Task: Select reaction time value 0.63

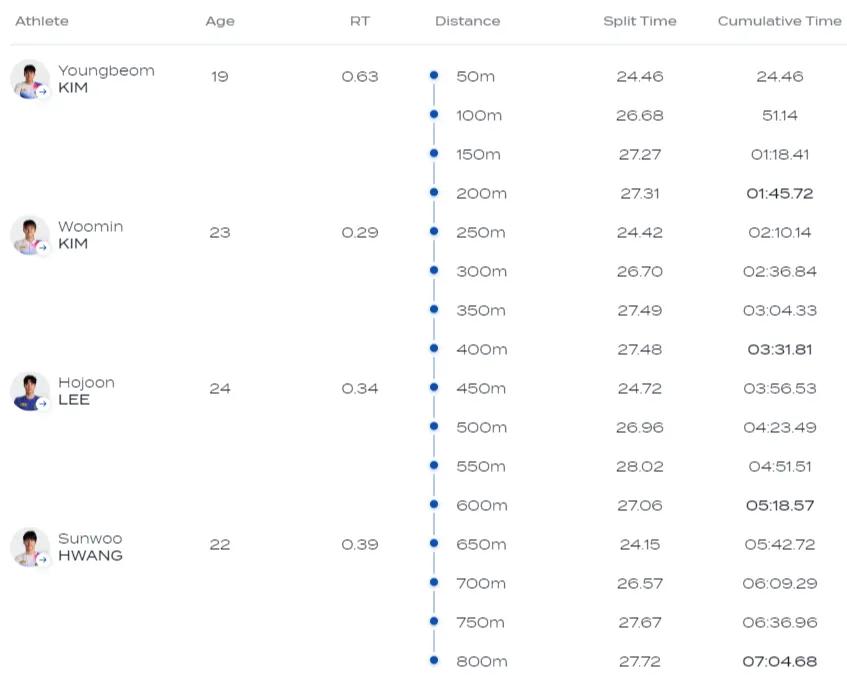Action: tap(360, 77)
